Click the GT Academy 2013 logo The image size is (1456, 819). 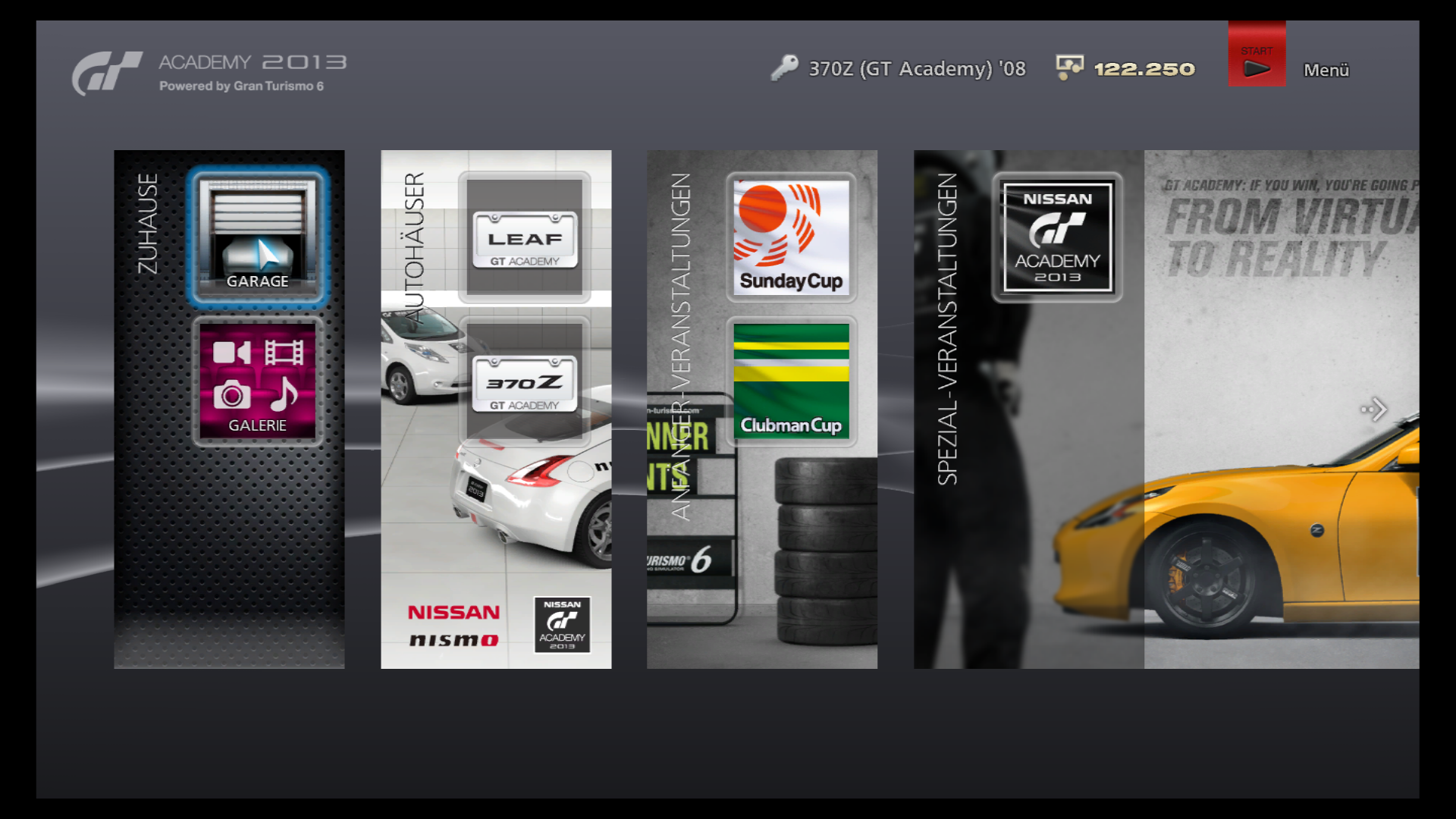point(209,73)
